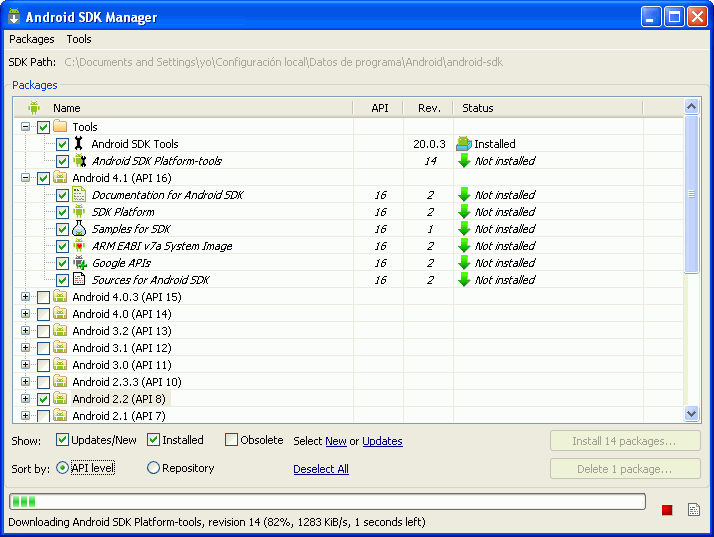Click the API column header

[x=379, y=108]
